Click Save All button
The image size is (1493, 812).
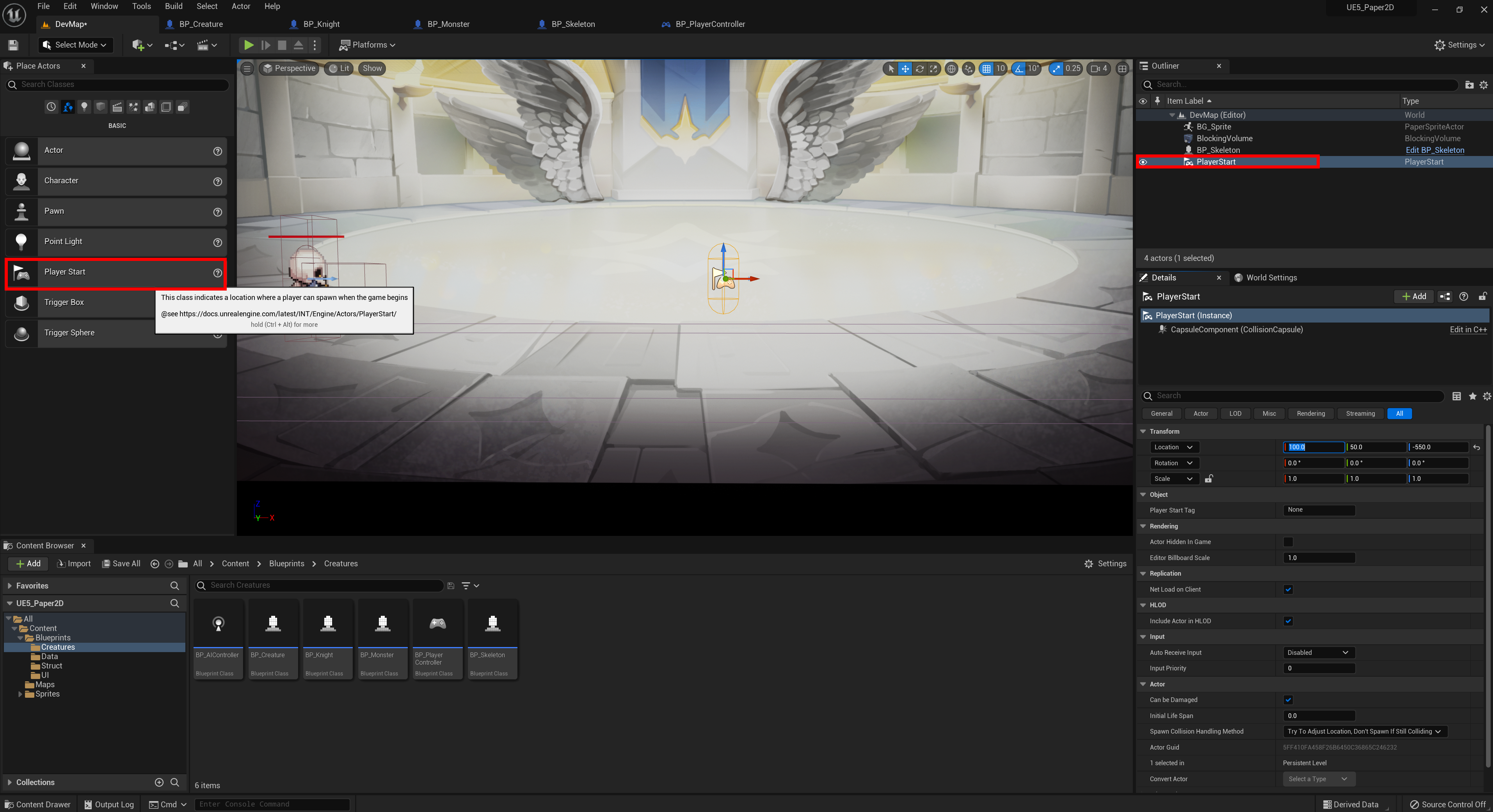coord(121,564)
